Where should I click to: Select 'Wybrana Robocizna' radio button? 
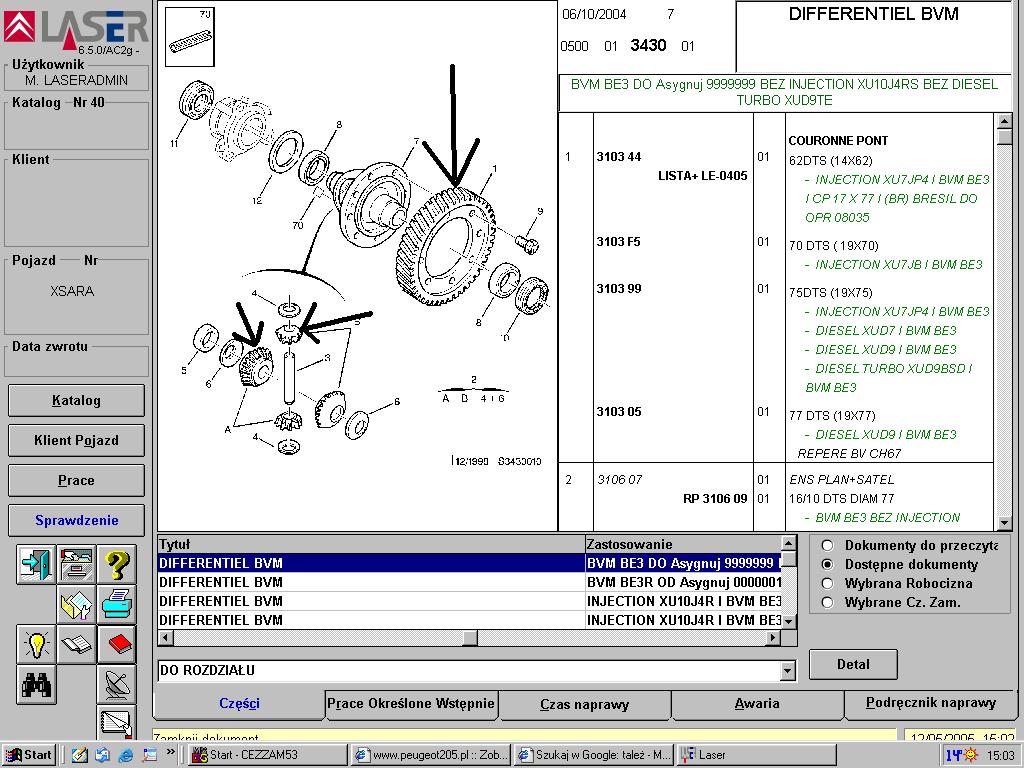827,583
